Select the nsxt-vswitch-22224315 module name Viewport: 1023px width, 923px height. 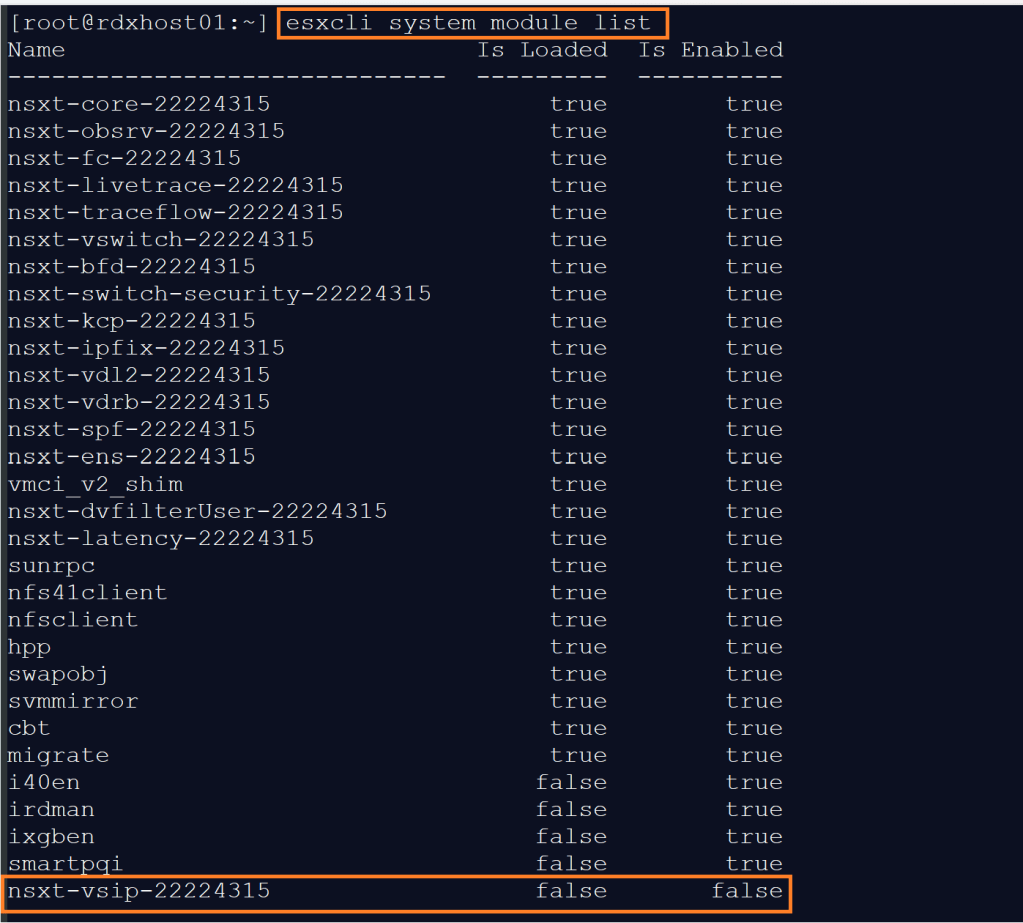tap(160, 239)
